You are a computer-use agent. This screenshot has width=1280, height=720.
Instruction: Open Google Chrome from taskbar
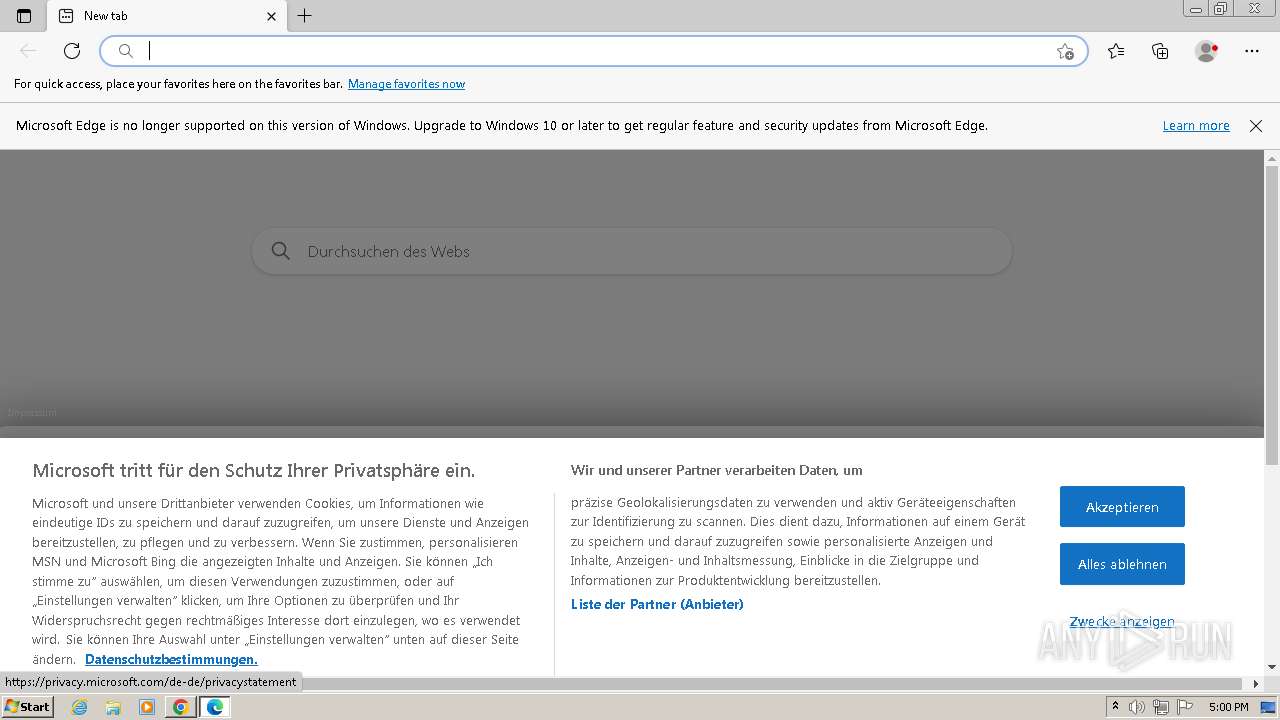180,707
